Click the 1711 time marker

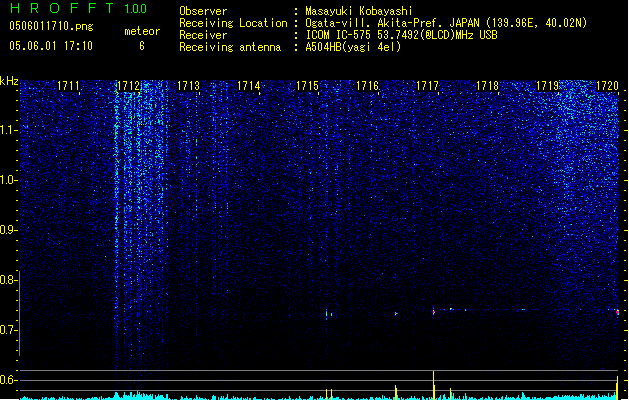[68, 86]
